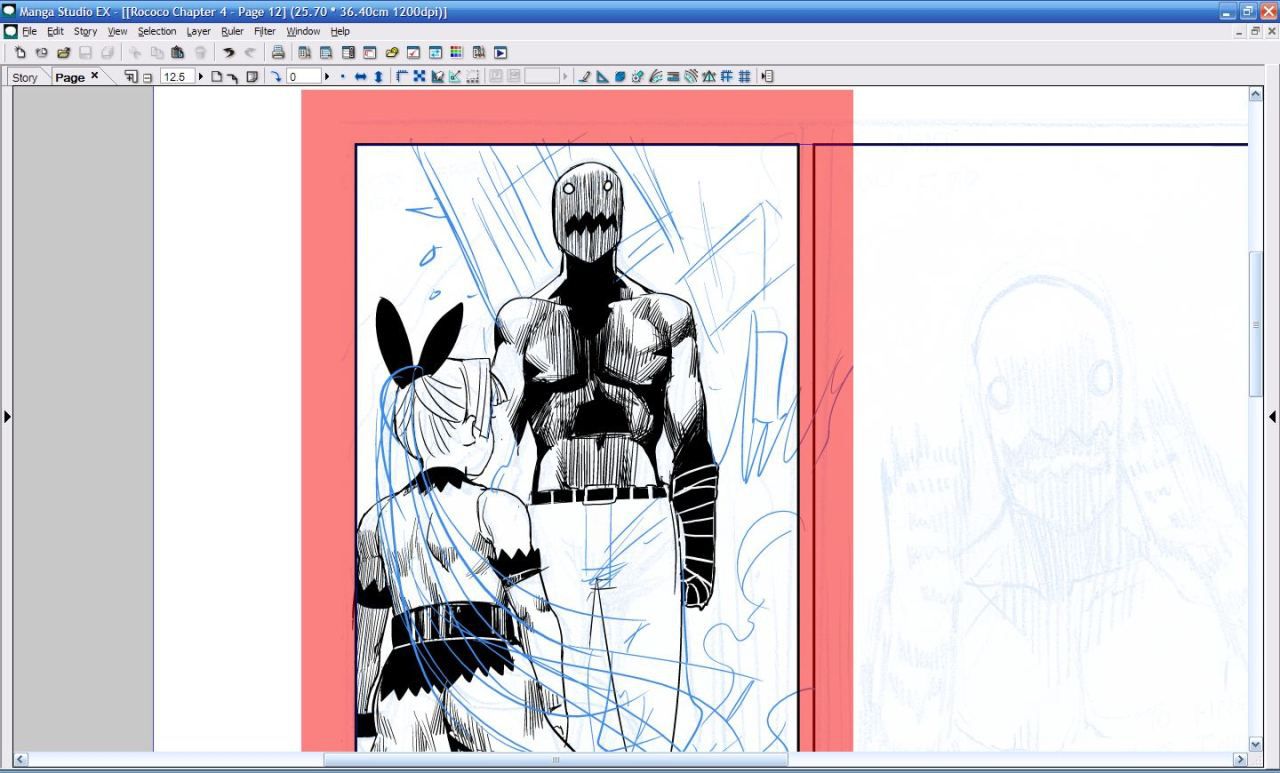Click the curved-arrow icon right of the fit-page icon
The width and height of the screenshot is (1280, 773).
tap(232, 78)
